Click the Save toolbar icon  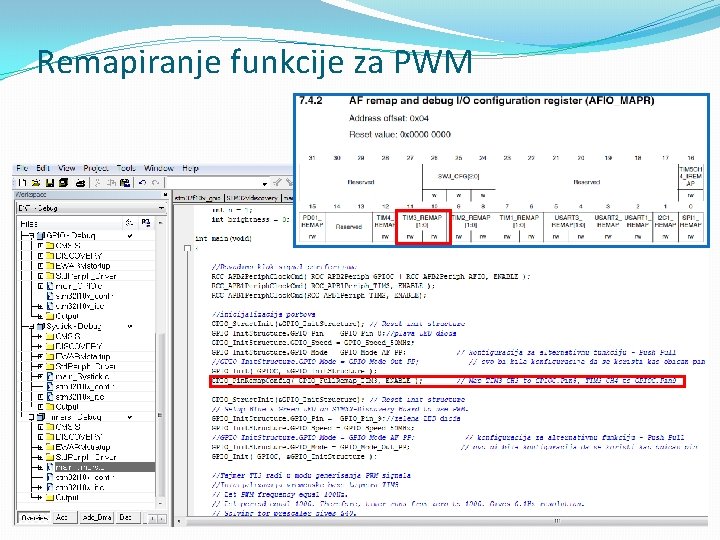coord(50,183)
